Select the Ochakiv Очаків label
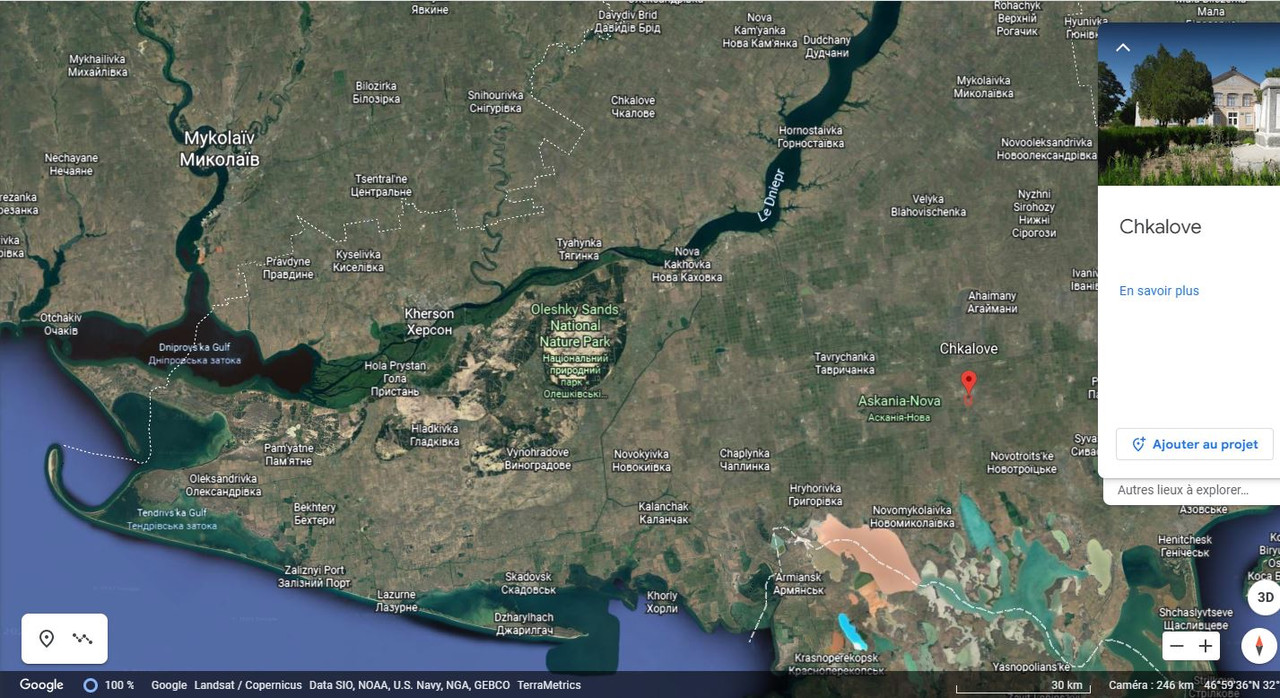 coord(61,323)
